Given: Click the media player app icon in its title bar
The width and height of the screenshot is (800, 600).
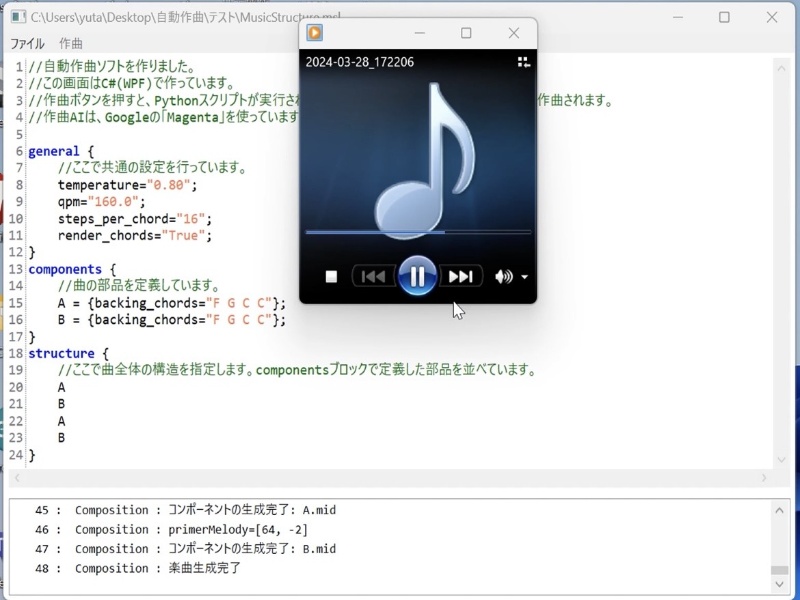Looking at the screenshot, I should 314,33.
